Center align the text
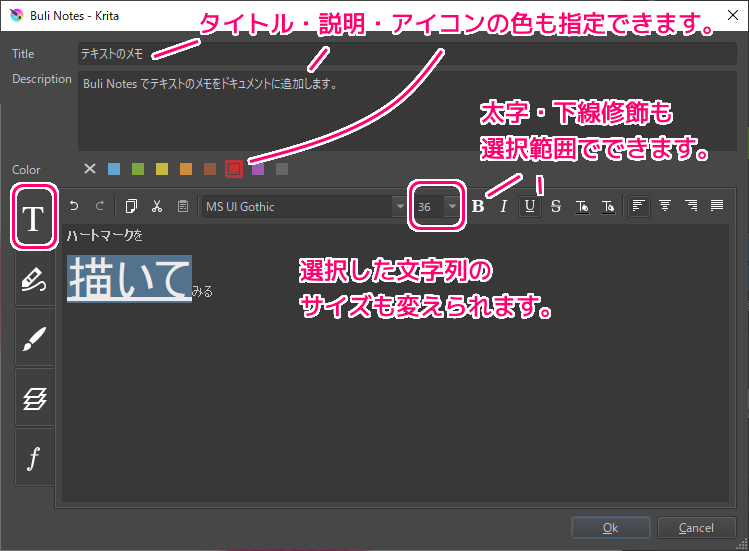Viewport: 749px width, 551px height. pyautogui.click(x=664, y=206)
